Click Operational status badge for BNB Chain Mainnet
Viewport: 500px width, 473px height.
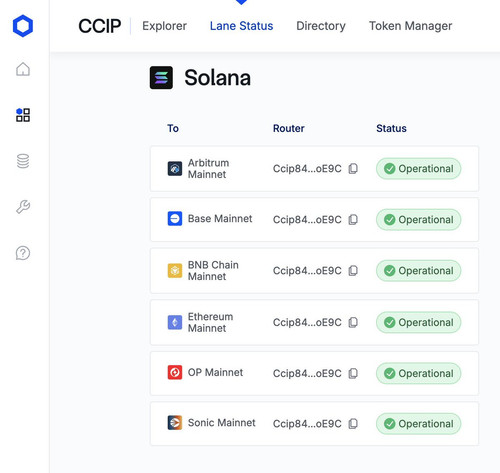pyautogui.click(x=419, y=271)
